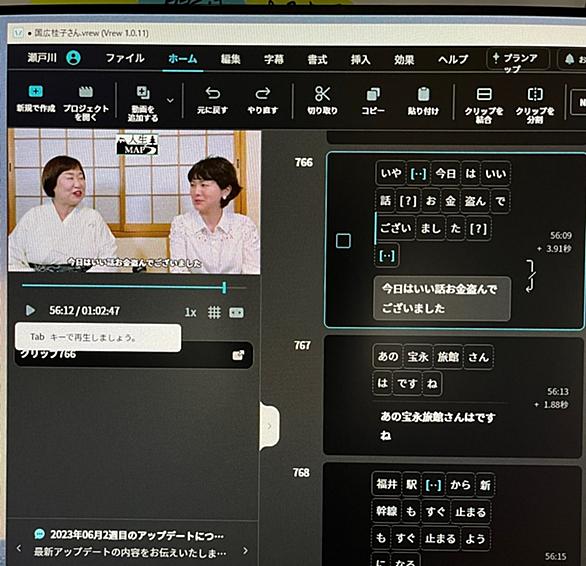Click the コピー (copy) icon
Viewport: 586px width, 566px height.
(373, 95)
